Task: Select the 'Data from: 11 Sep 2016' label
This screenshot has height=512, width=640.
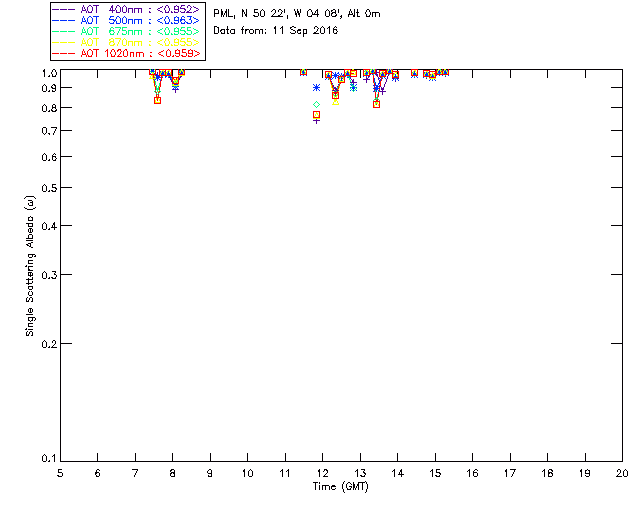Action: [x=276, y=31]
